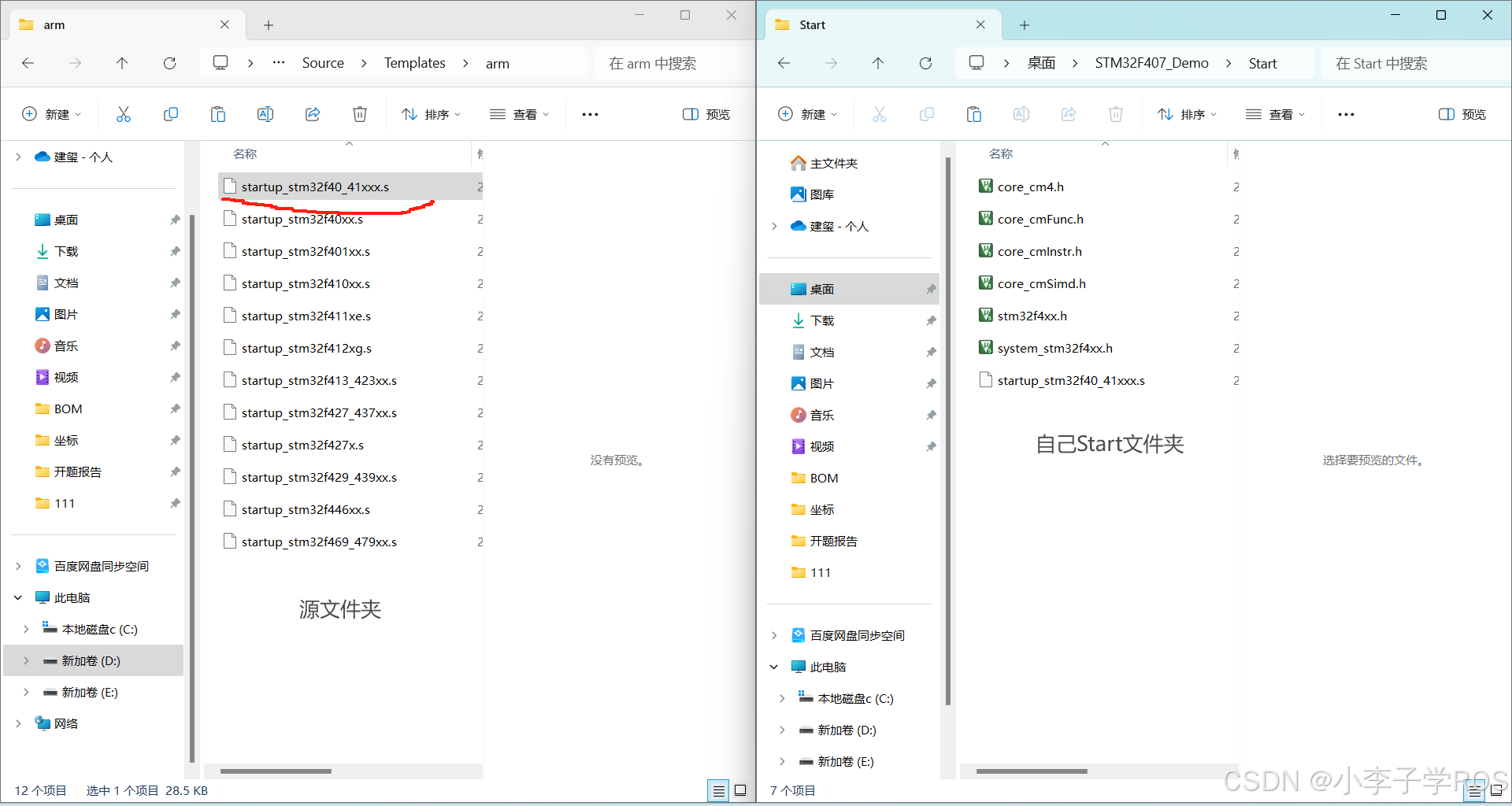Open the 新建 new-item dropdown in the Start window

(x=807, y=114)
